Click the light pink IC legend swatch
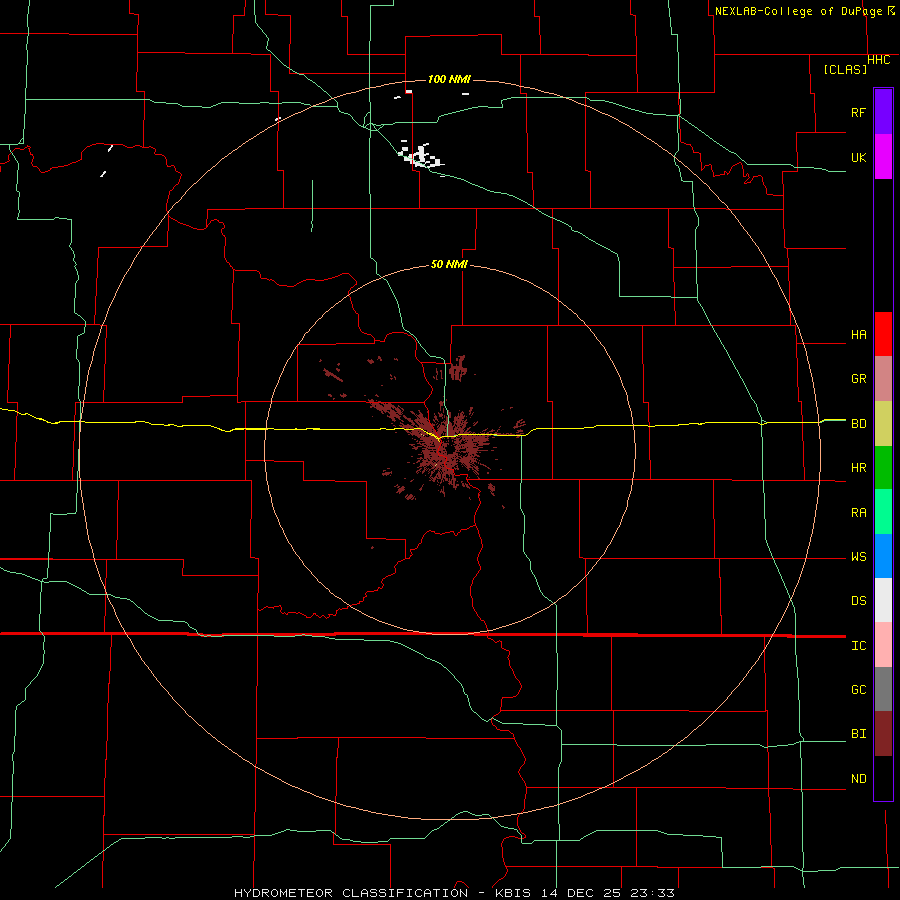 (883, 645)
